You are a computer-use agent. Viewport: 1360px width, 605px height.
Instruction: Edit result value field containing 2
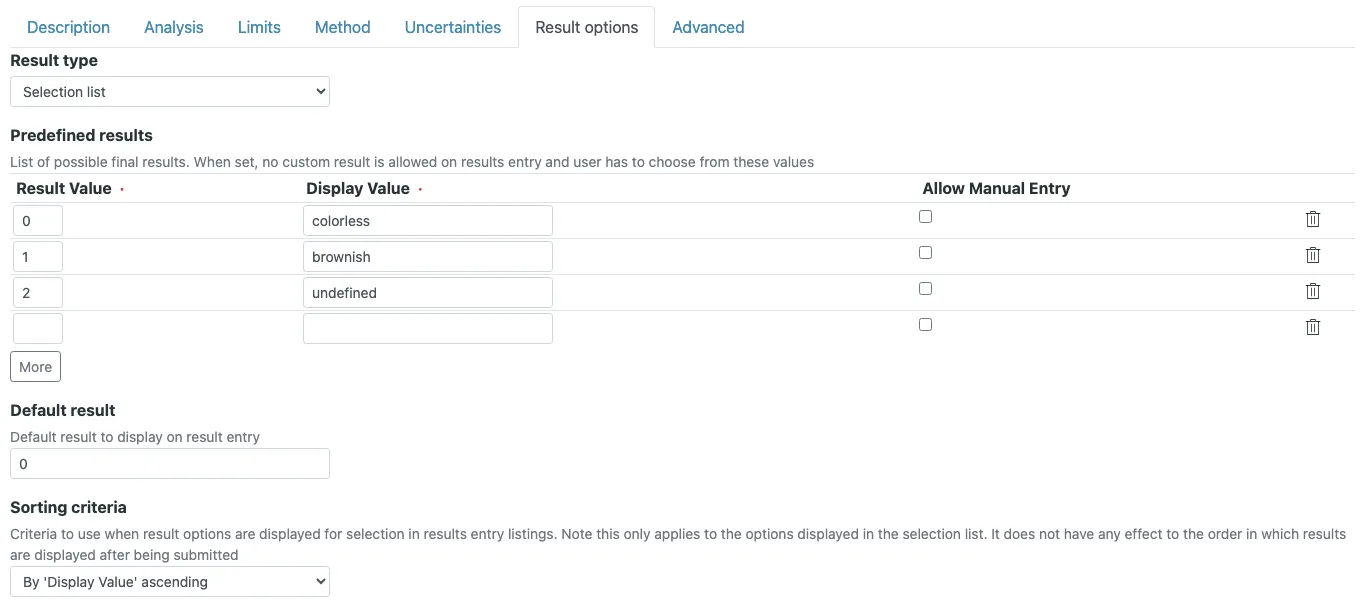[38, 293]
